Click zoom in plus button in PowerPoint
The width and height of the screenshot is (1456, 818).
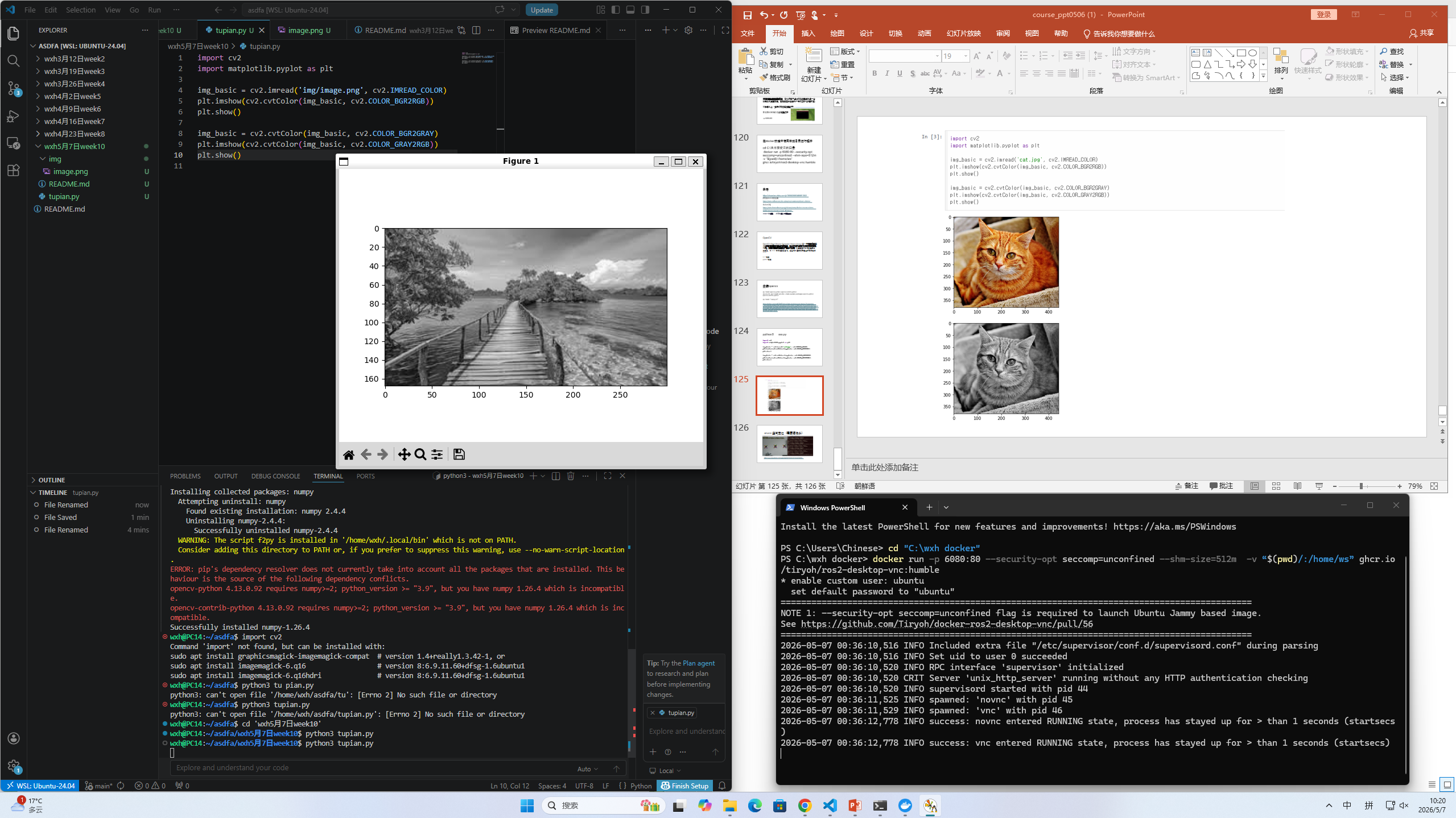point(1400,486)
